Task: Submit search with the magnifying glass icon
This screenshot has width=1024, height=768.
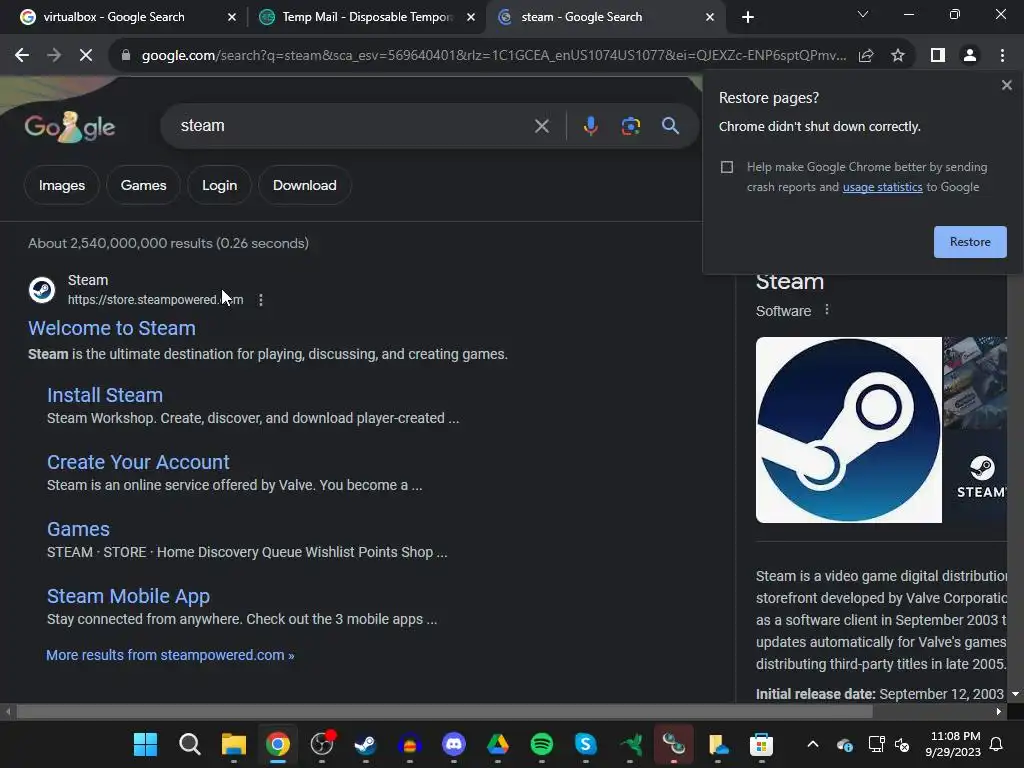Action: [x=670, y=126]
